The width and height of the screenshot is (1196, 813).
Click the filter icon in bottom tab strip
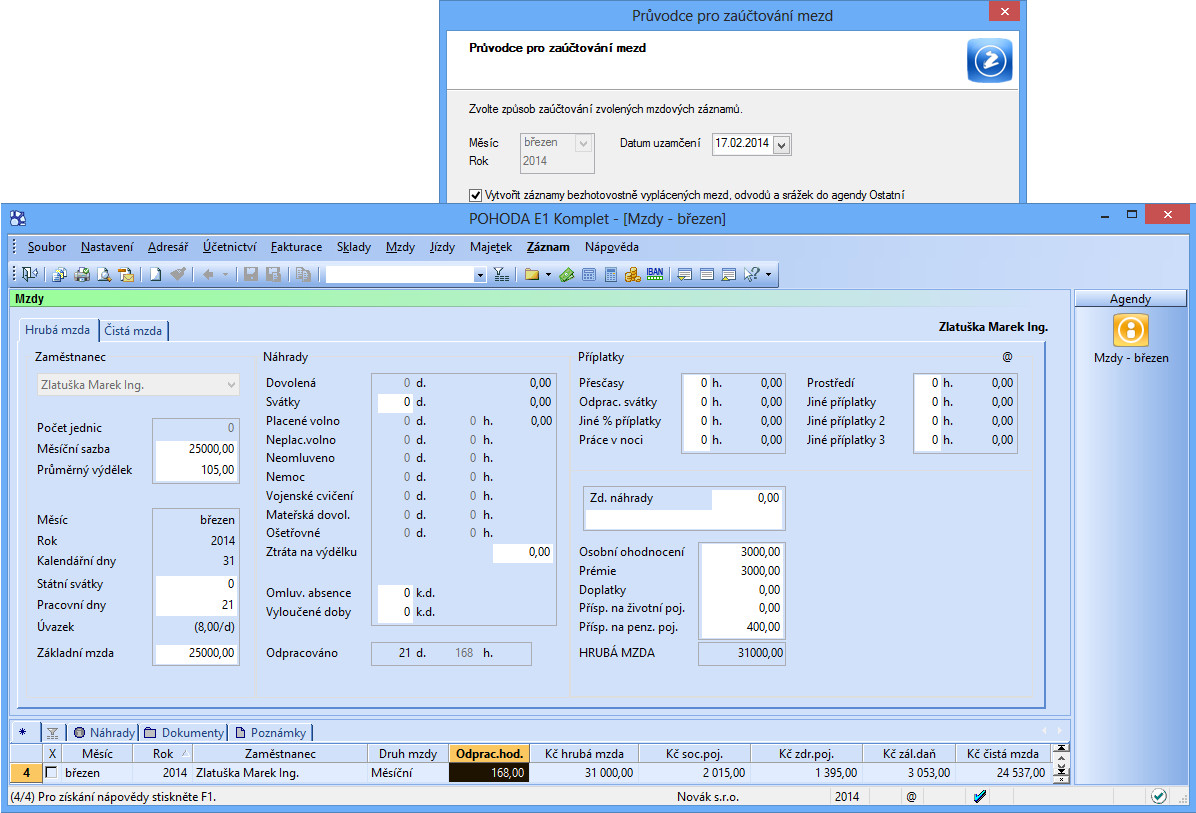(53, 733)
